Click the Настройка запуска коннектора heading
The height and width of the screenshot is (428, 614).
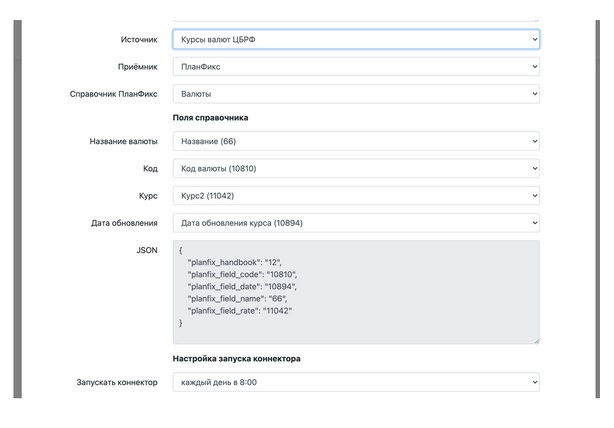click(237, 359)
